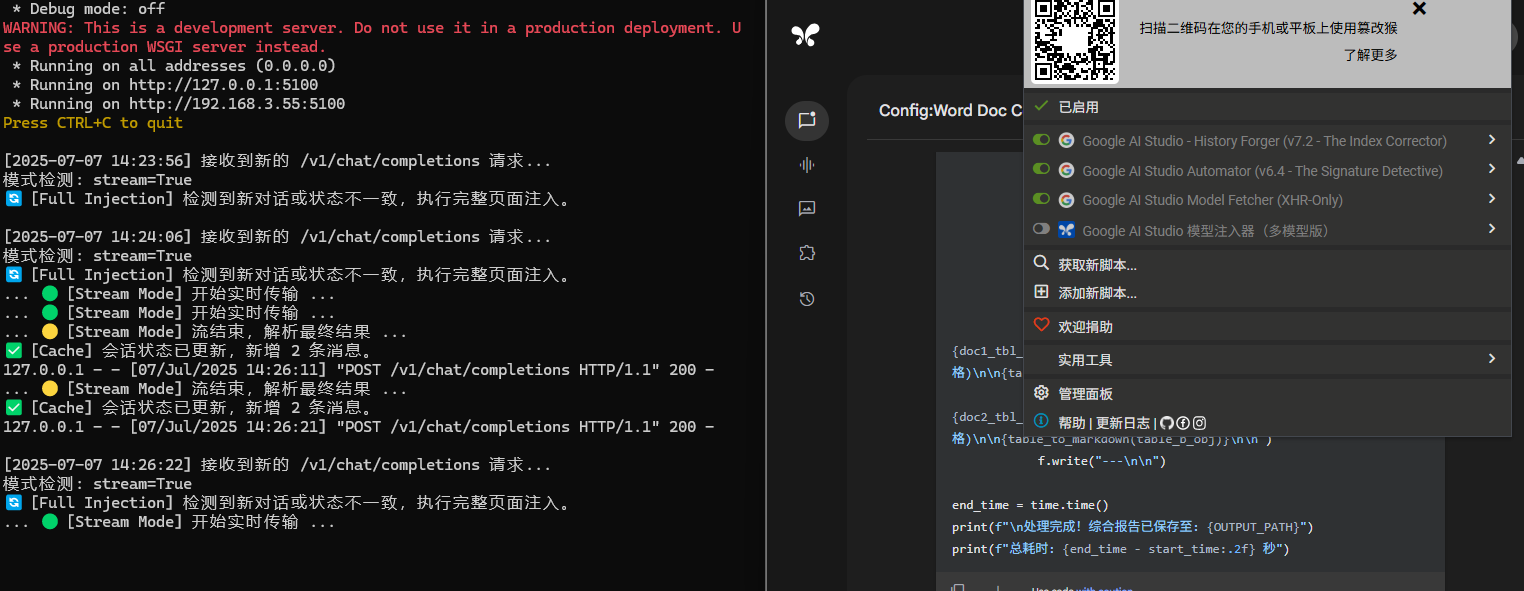This screenshot has height=591, width=1524.
Task: Expand the Model Fetcher submenu arrow
Action: click(x=1492, y=199)
